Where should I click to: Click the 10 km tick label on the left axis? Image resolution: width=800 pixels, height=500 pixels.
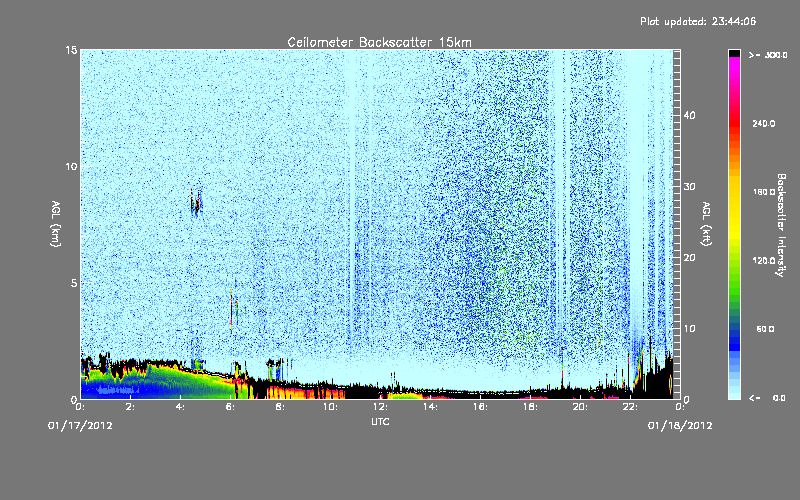tap(71, 167)
